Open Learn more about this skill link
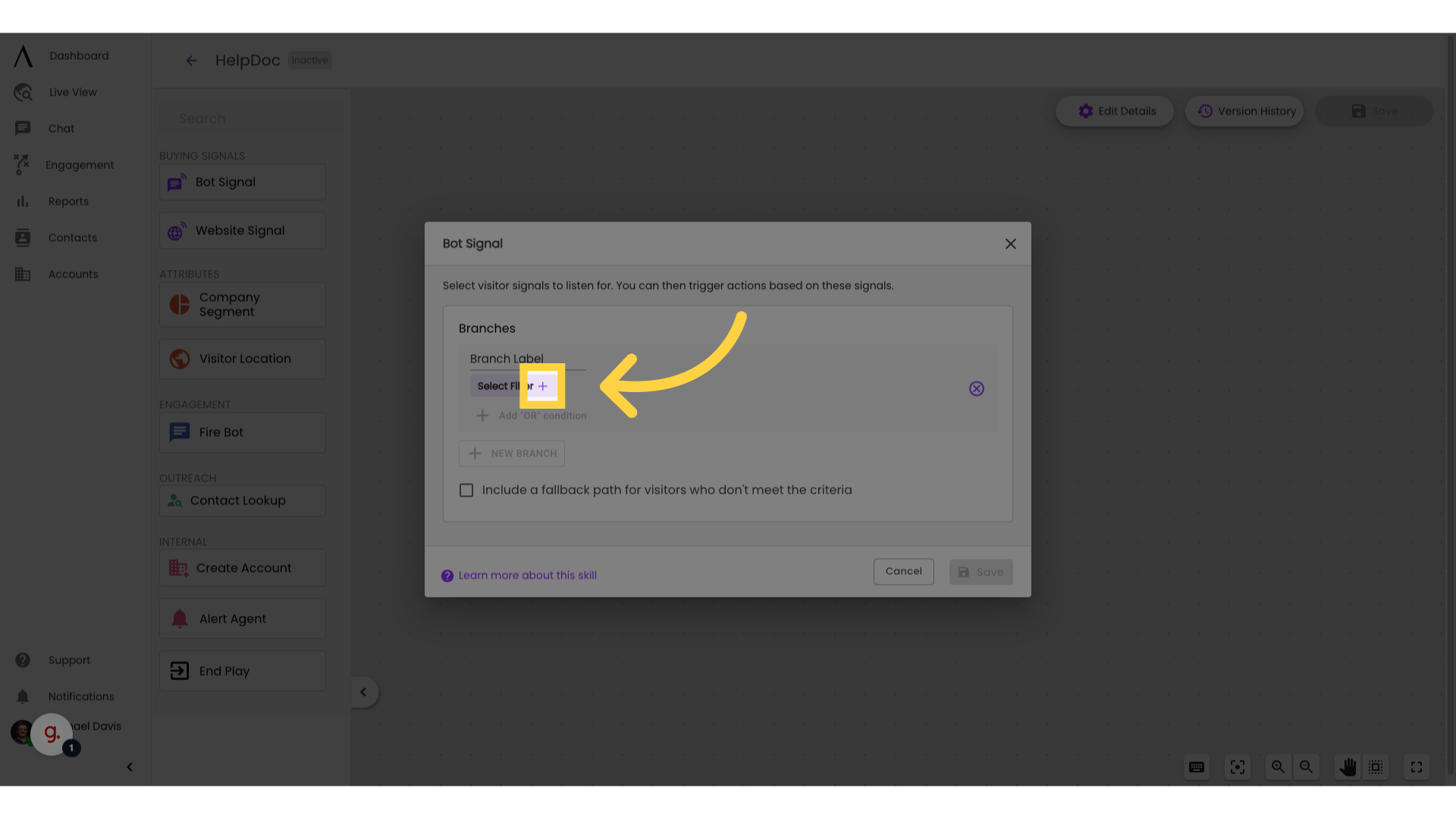 coord(527,575)
